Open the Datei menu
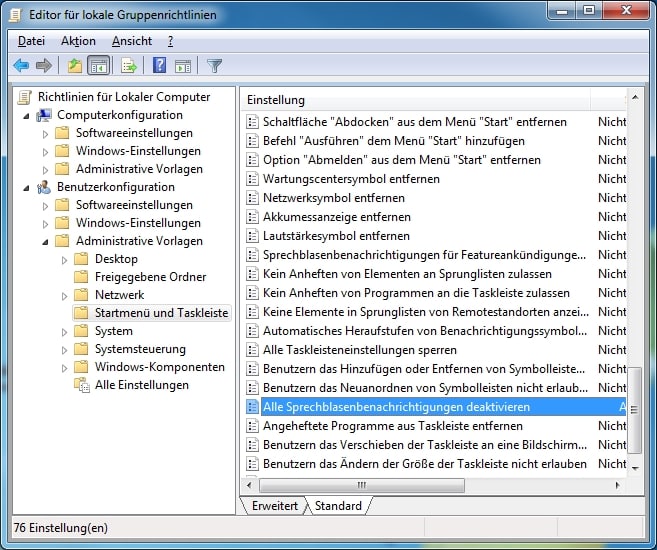 tap(31, 41)
